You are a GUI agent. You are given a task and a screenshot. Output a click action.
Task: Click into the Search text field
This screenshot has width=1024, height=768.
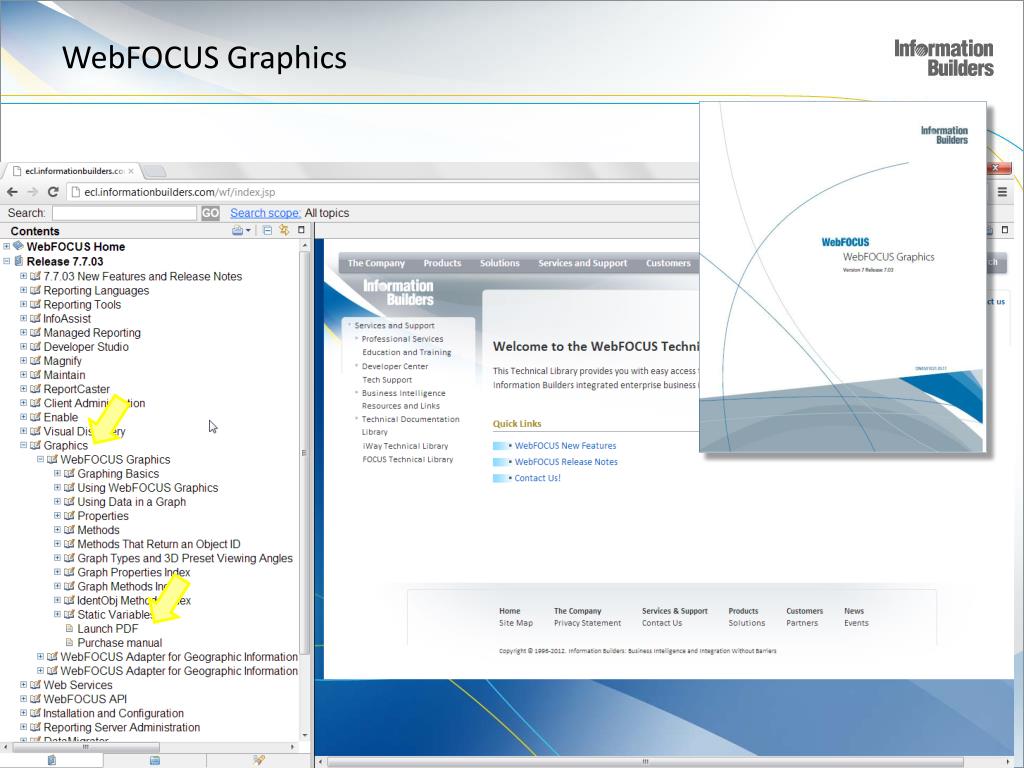coord(124,213)
